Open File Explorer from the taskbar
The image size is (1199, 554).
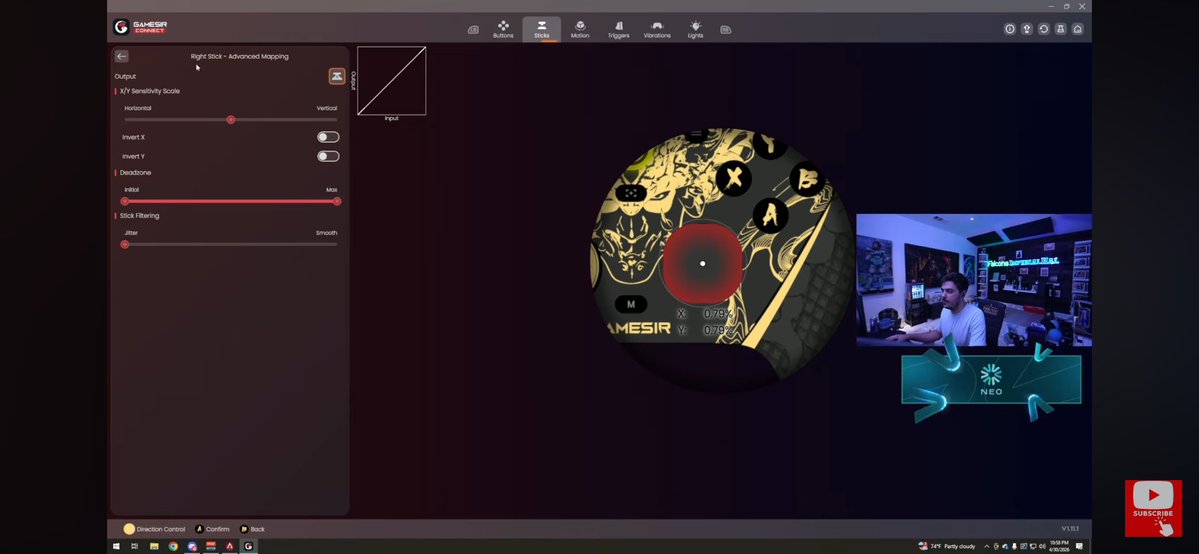pos(154,546)
